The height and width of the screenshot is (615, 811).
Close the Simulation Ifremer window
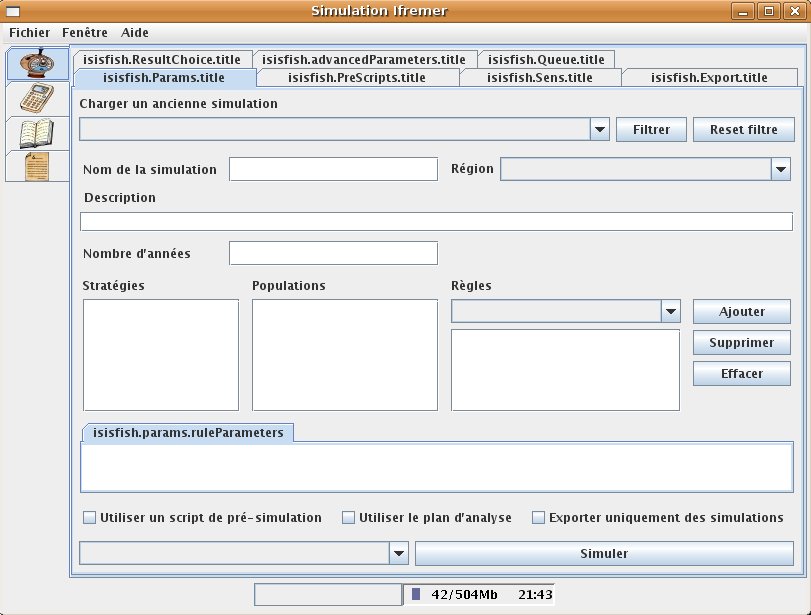[794, 11]
